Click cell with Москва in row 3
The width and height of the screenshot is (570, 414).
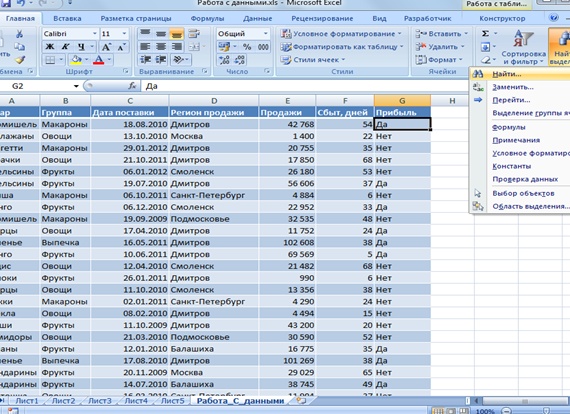pos(214,136)
